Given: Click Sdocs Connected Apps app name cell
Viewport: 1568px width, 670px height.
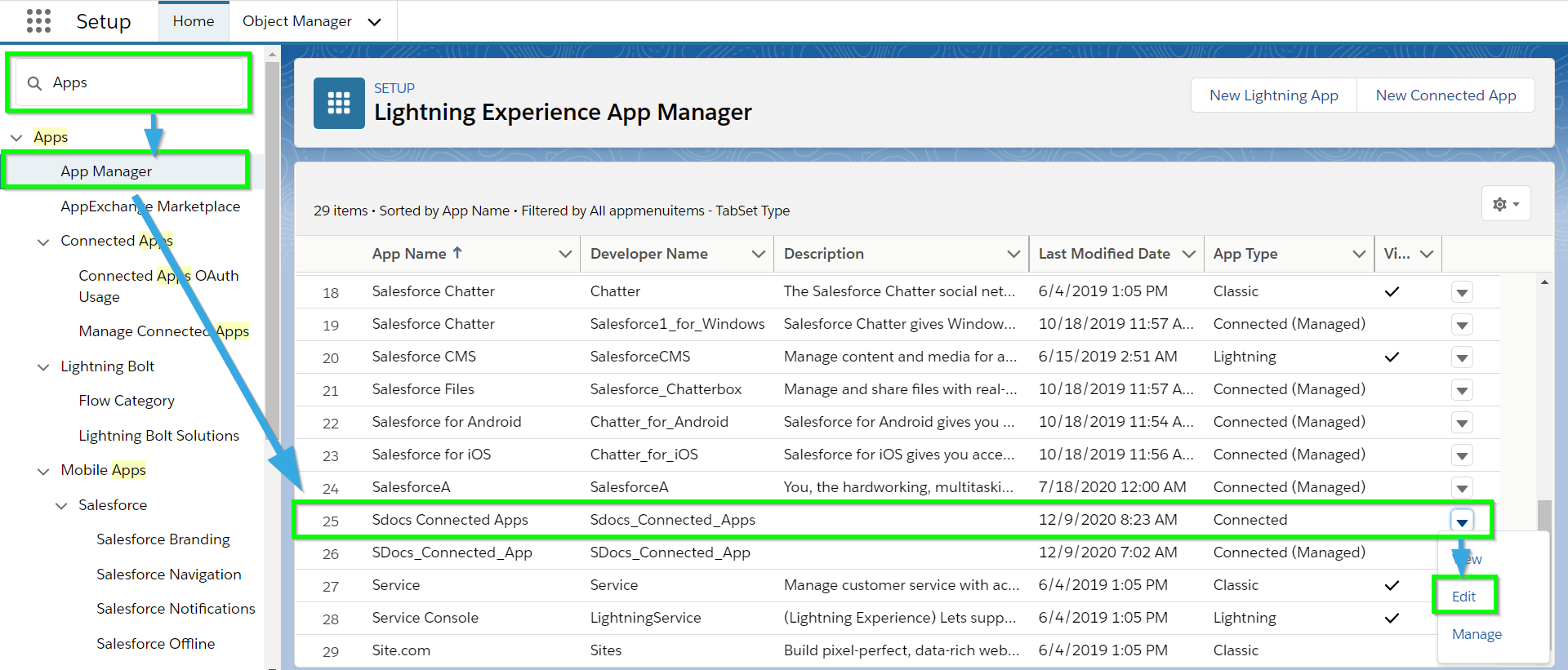Looking at the screenshot, I should [x=450, y=520].
